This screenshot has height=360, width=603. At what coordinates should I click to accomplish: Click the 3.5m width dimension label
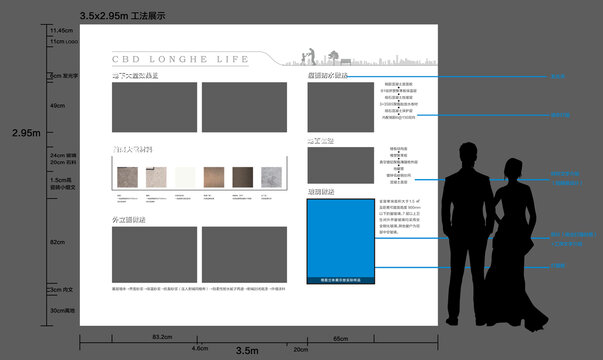247,351
